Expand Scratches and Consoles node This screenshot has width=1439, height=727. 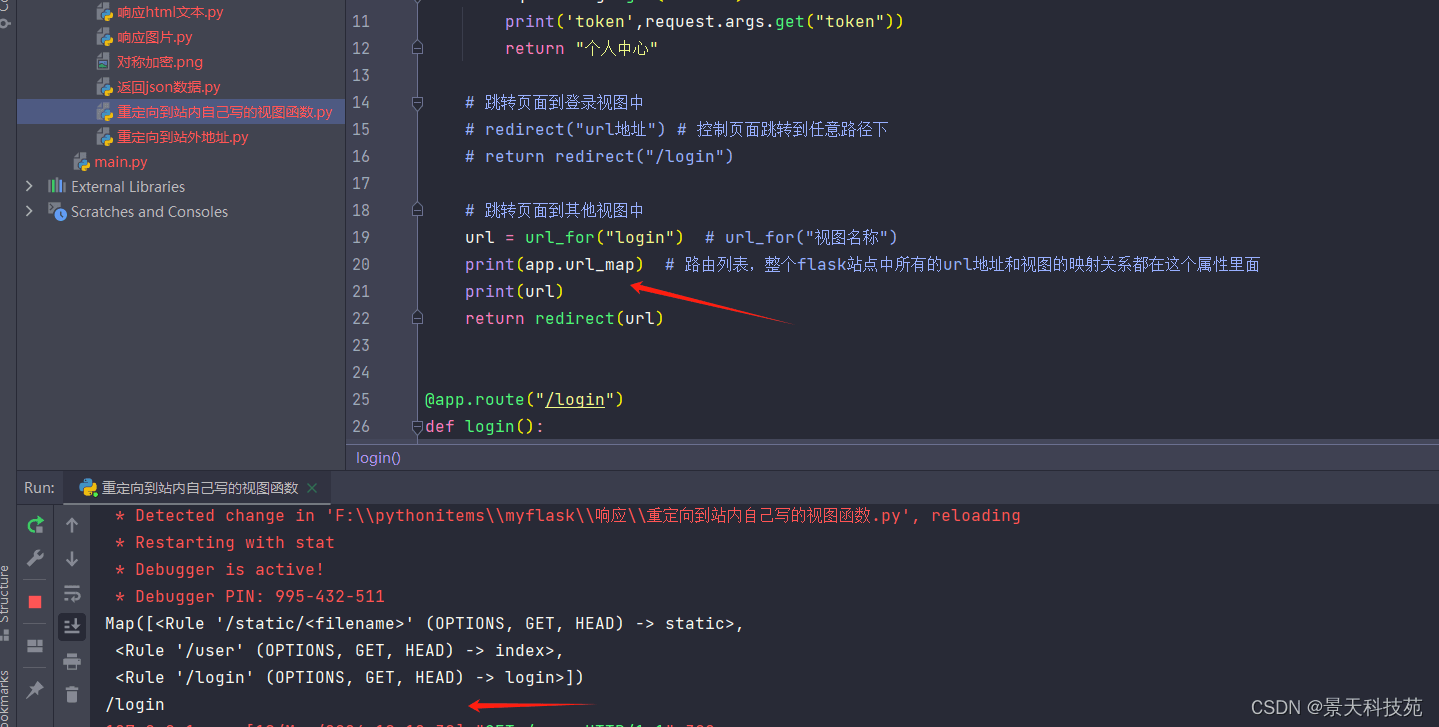pyautogui.click(x=29, y=211)
